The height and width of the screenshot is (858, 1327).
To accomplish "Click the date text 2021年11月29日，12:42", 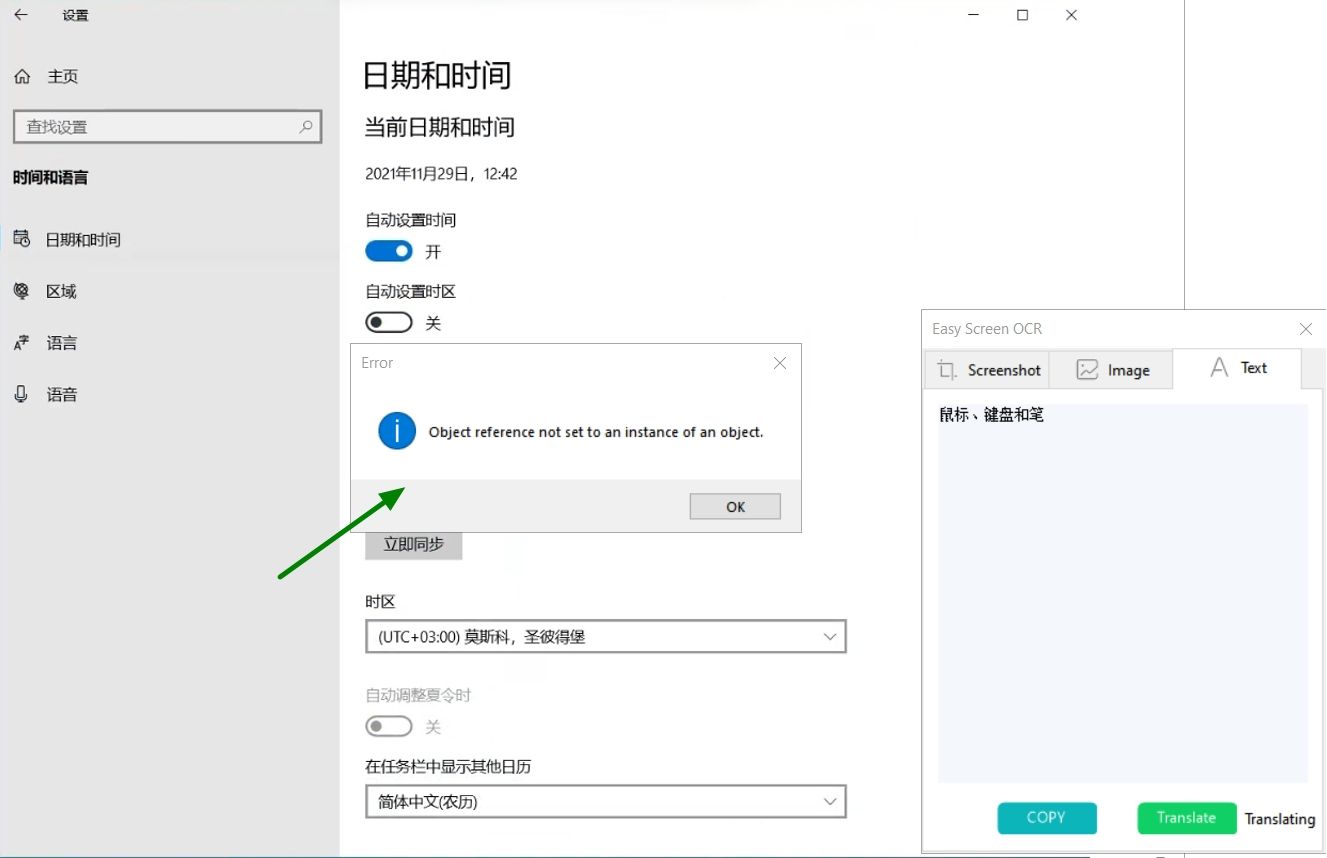I will (441, 174).
